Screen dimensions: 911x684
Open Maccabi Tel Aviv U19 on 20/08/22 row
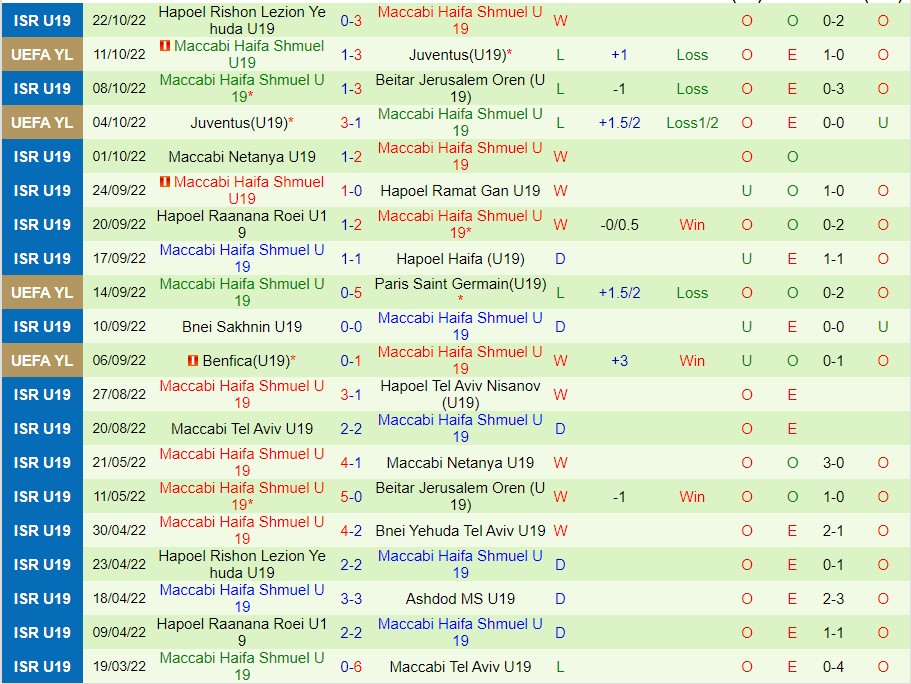(242, 429)
